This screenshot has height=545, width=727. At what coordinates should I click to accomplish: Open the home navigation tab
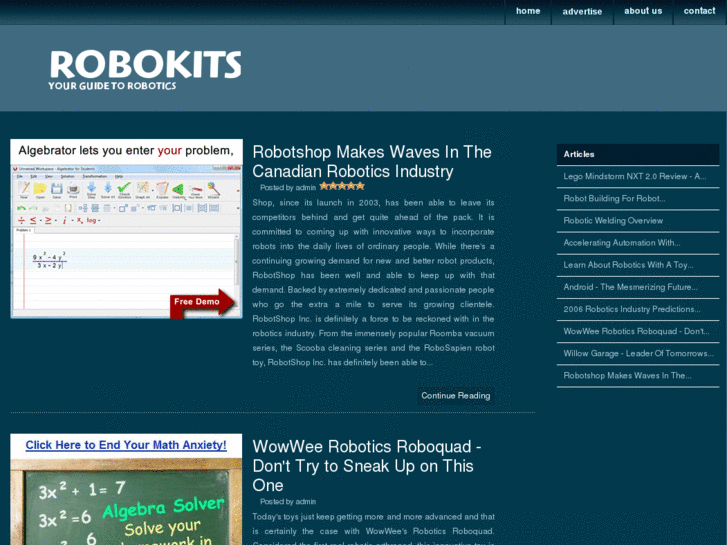[x=528, y=11]
